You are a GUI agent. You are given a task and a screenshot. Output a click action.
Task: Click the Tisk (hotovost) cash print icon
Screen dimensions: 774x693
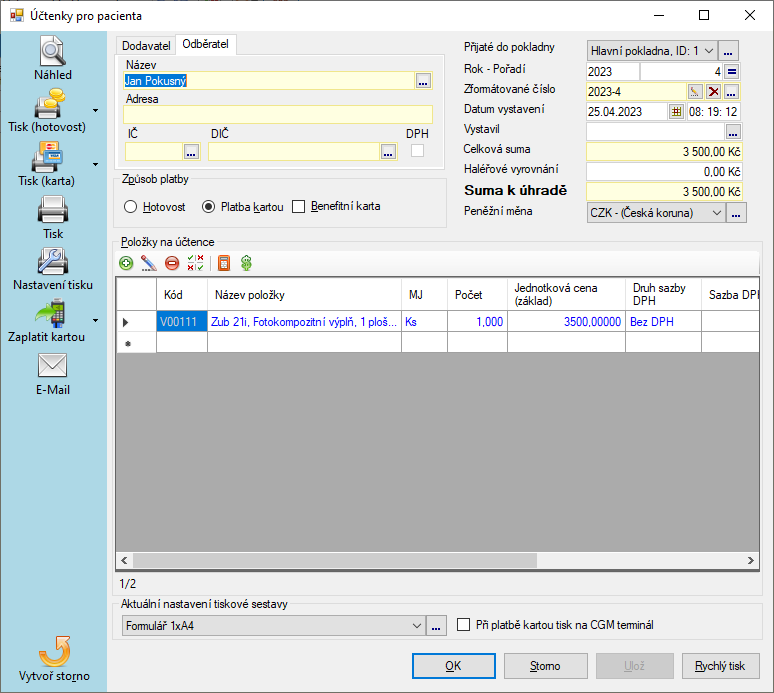[50, 104]
